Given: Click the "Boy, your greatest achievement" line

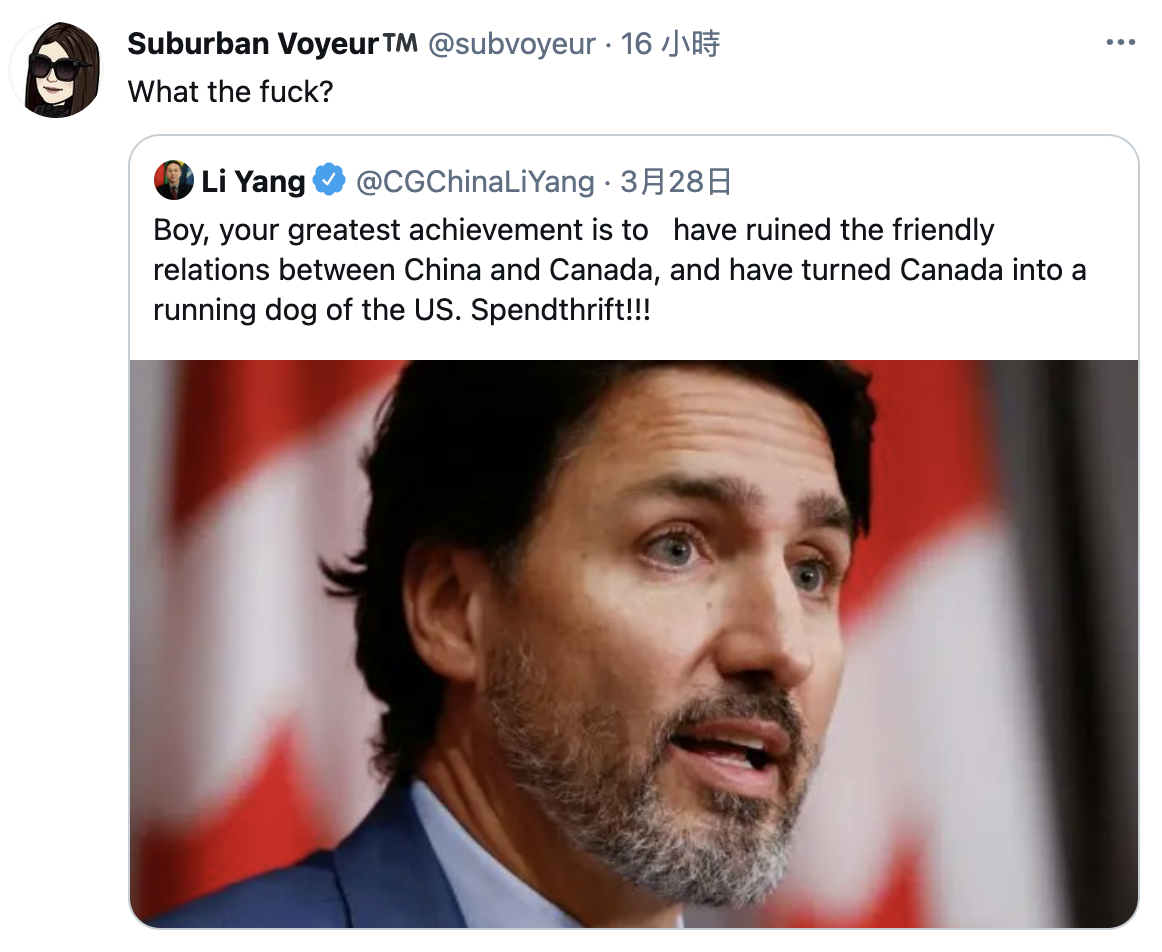Looking at the screenshot, I should click(400, 230).
